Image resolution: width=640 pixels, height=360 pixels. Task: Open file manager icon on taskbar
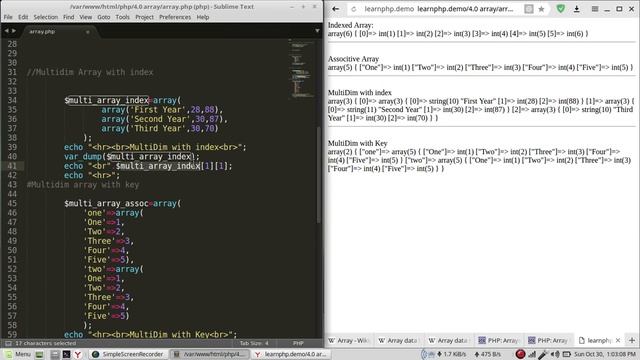coord(55,354)
